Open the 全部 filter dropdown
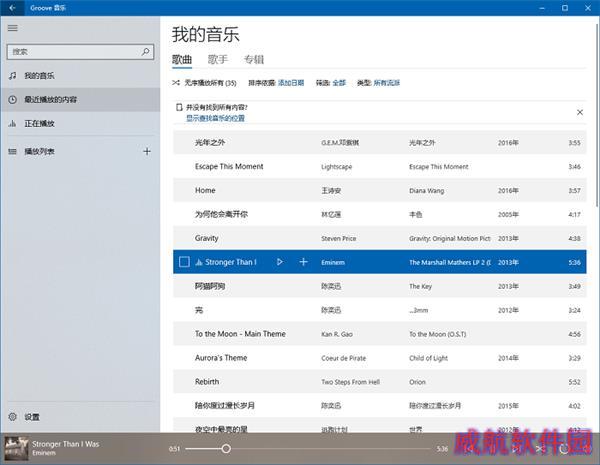Image resolution: width=600 pixels, height=465 pixels. click(339, 83)
